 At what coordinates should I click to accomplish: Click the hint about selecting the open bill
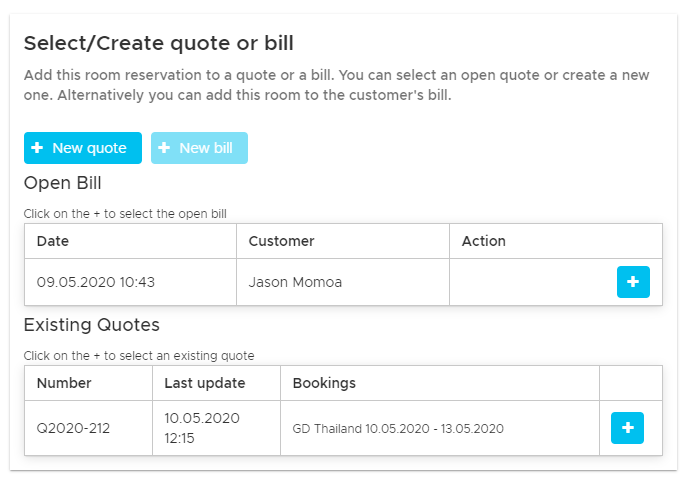[x=125, y=214]
